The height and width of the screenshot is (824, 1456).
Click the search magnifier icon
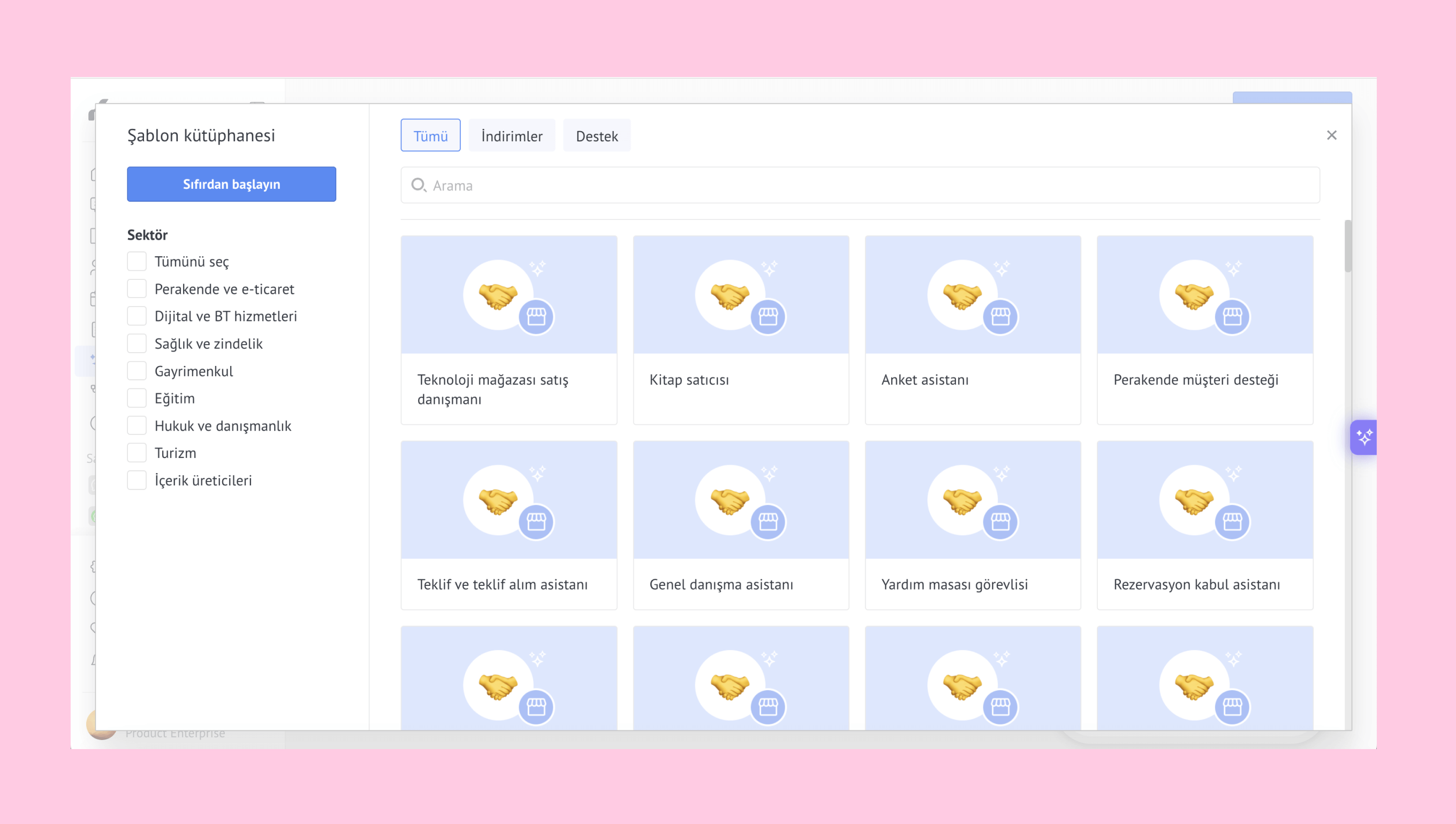419,185
